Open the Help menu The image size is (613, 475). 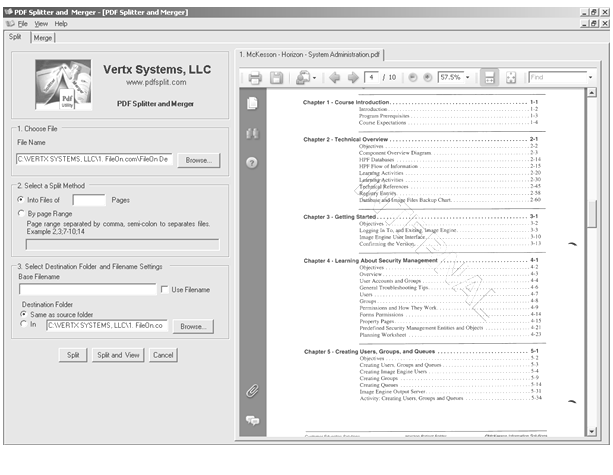(x=61, y=24)
